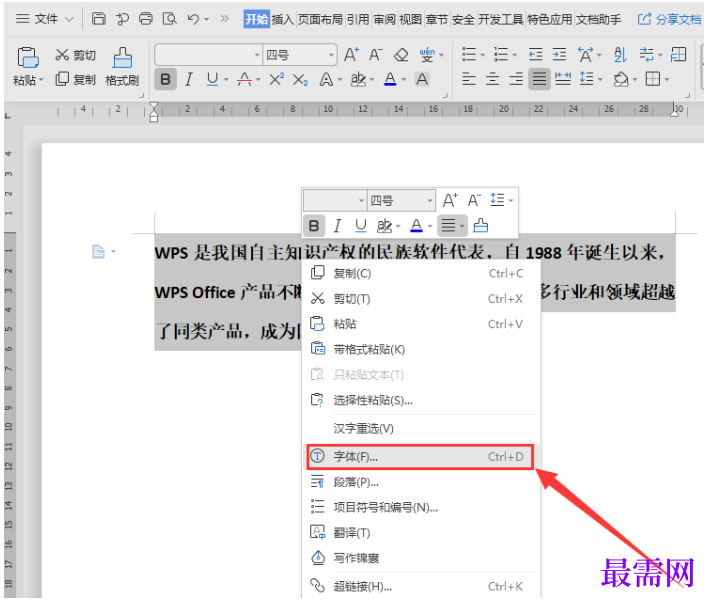Choose 字体(F)... from context menu
Image resolution: width=713 pixels, height=604 pixels.
point(420,457)
